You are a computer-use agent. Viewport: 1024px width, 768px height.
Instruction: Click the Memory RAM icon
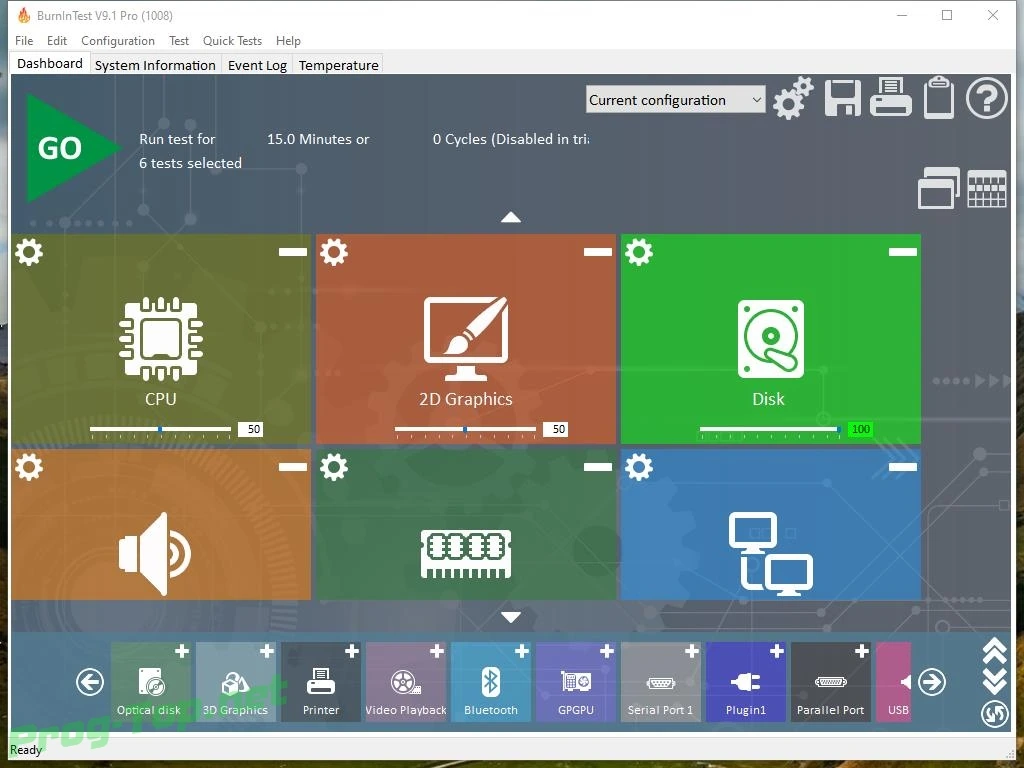(x=466, y=554)
